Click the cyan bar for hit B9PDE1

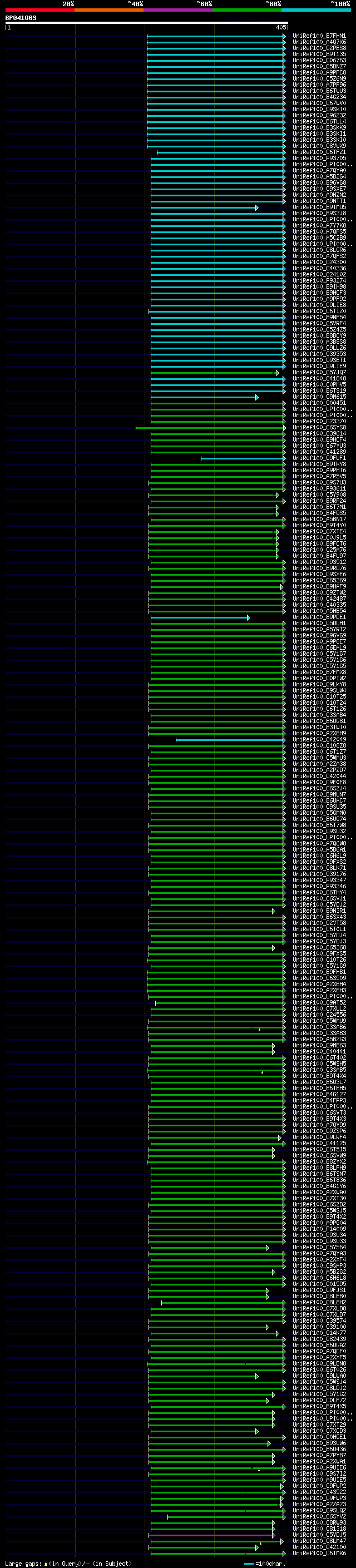(x=200, y=617)
